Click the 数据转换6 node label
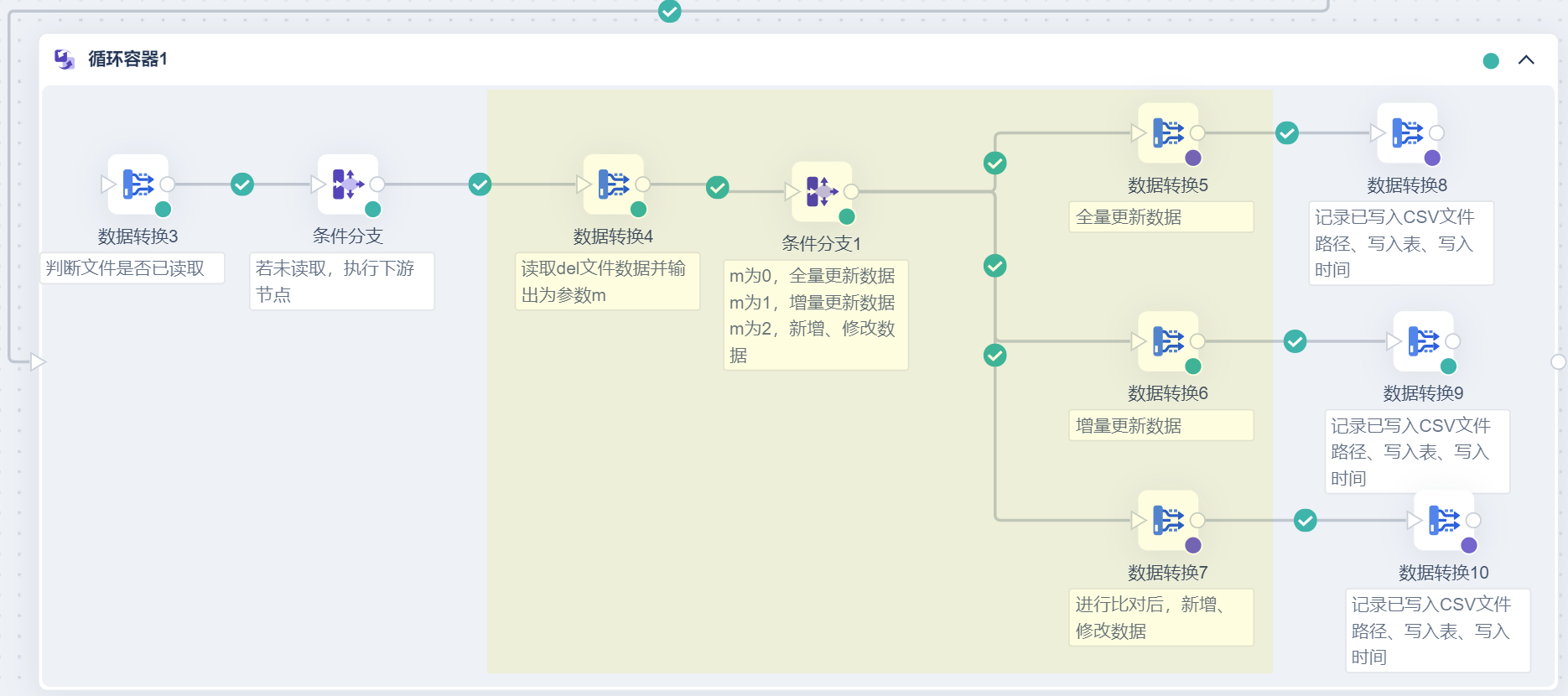1568x696 pixels. click(x=1168, y=393)
